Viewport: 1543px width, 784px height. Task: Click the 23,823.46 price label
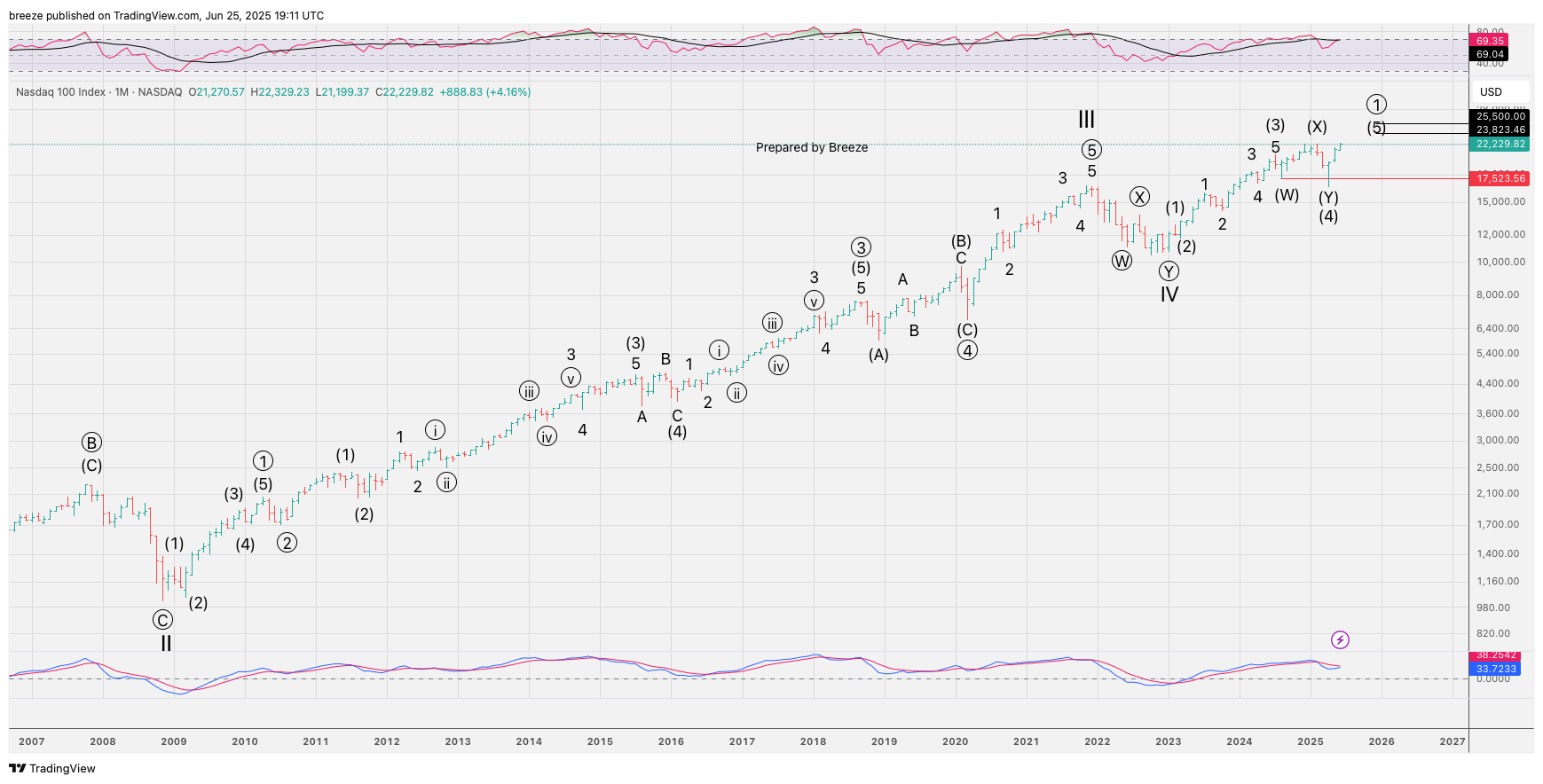click(x=1500, y=129)
